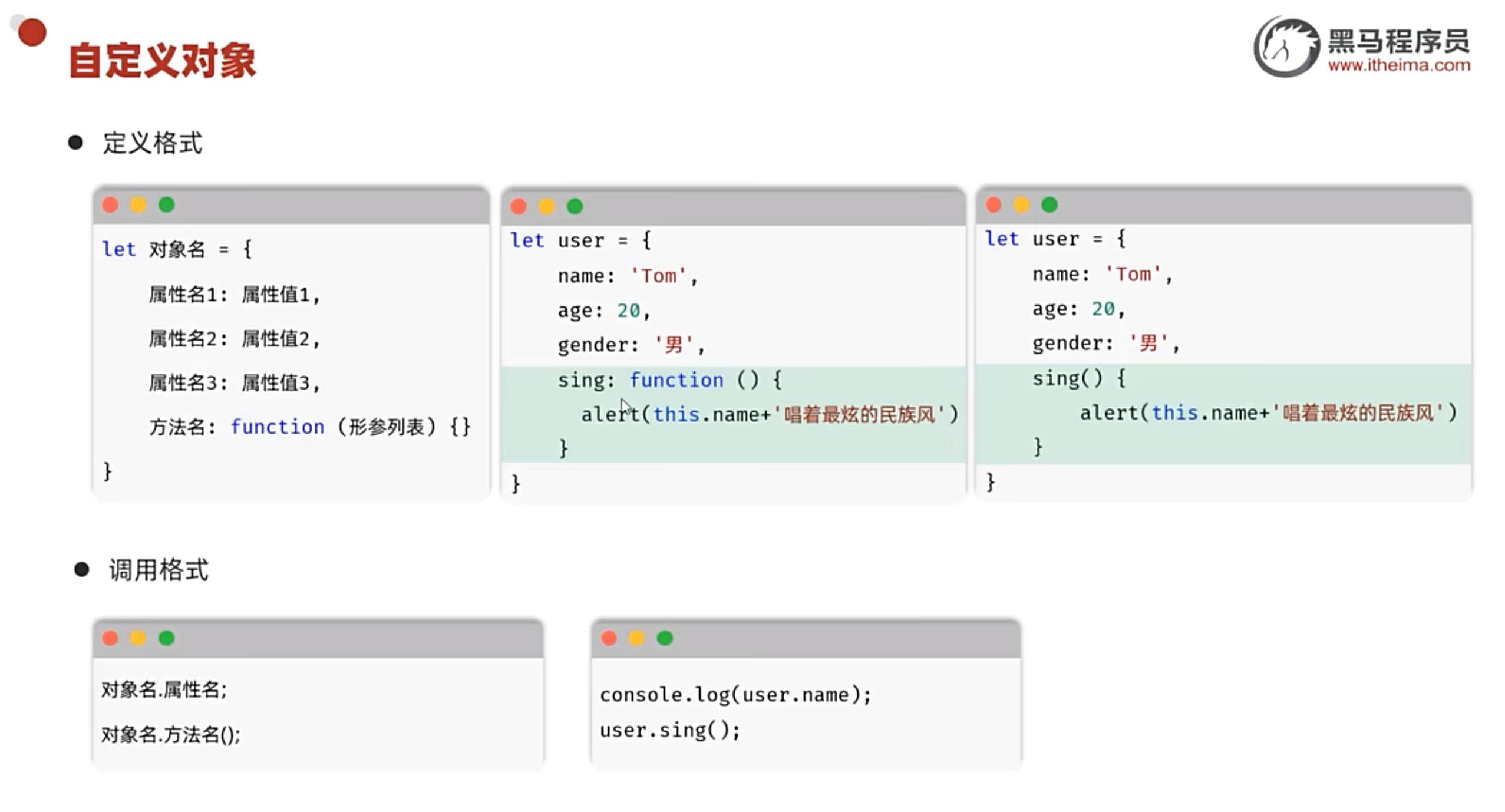Open the www.itheima.com link
The height and width of the screenshot is (812, 1505).
pos(1398,65)
